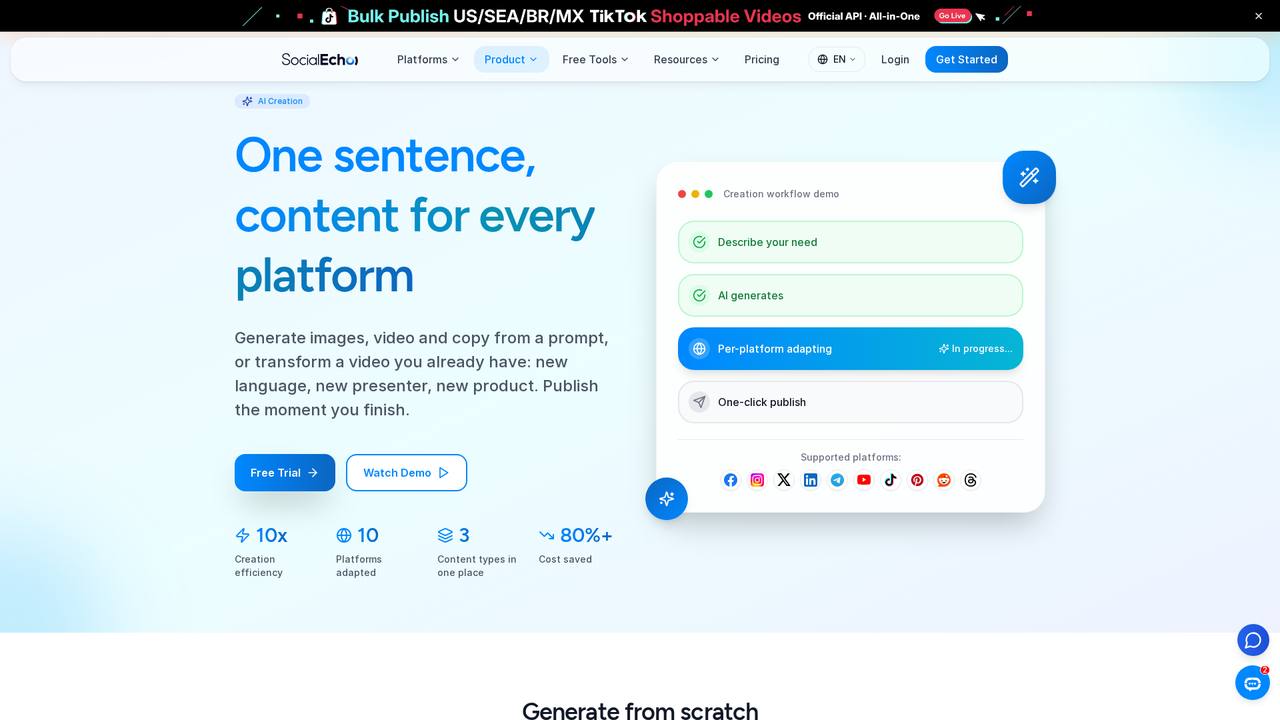Open the EN language selector
Viewport: 1280px width, 720px height.
pyautogui.click(x=837, y=59)
